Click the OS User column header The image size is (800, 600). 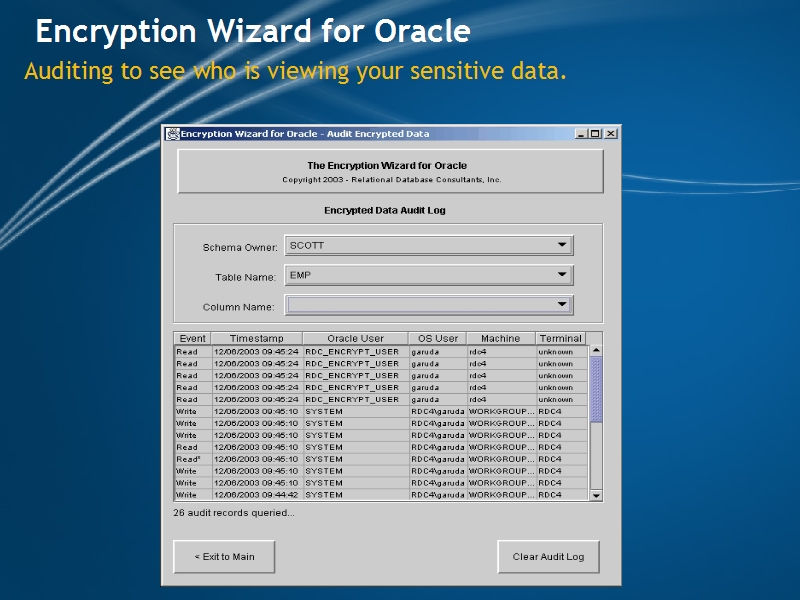click(437, 338)
